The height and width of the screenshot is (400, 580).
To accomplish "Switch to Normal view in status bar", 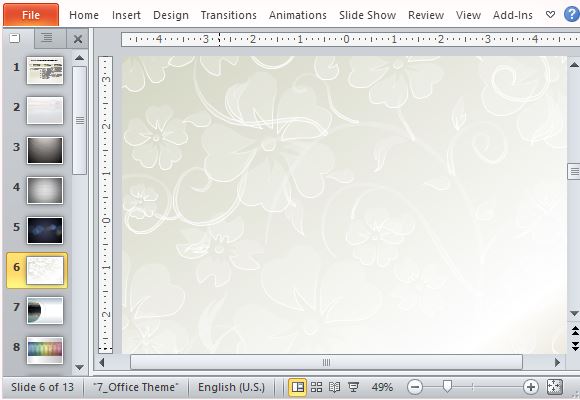I will [x=297, y=387].
